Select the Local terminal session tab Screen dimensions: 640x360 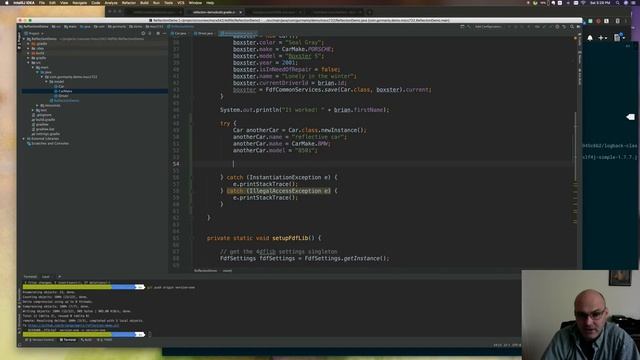coord(46,277)
